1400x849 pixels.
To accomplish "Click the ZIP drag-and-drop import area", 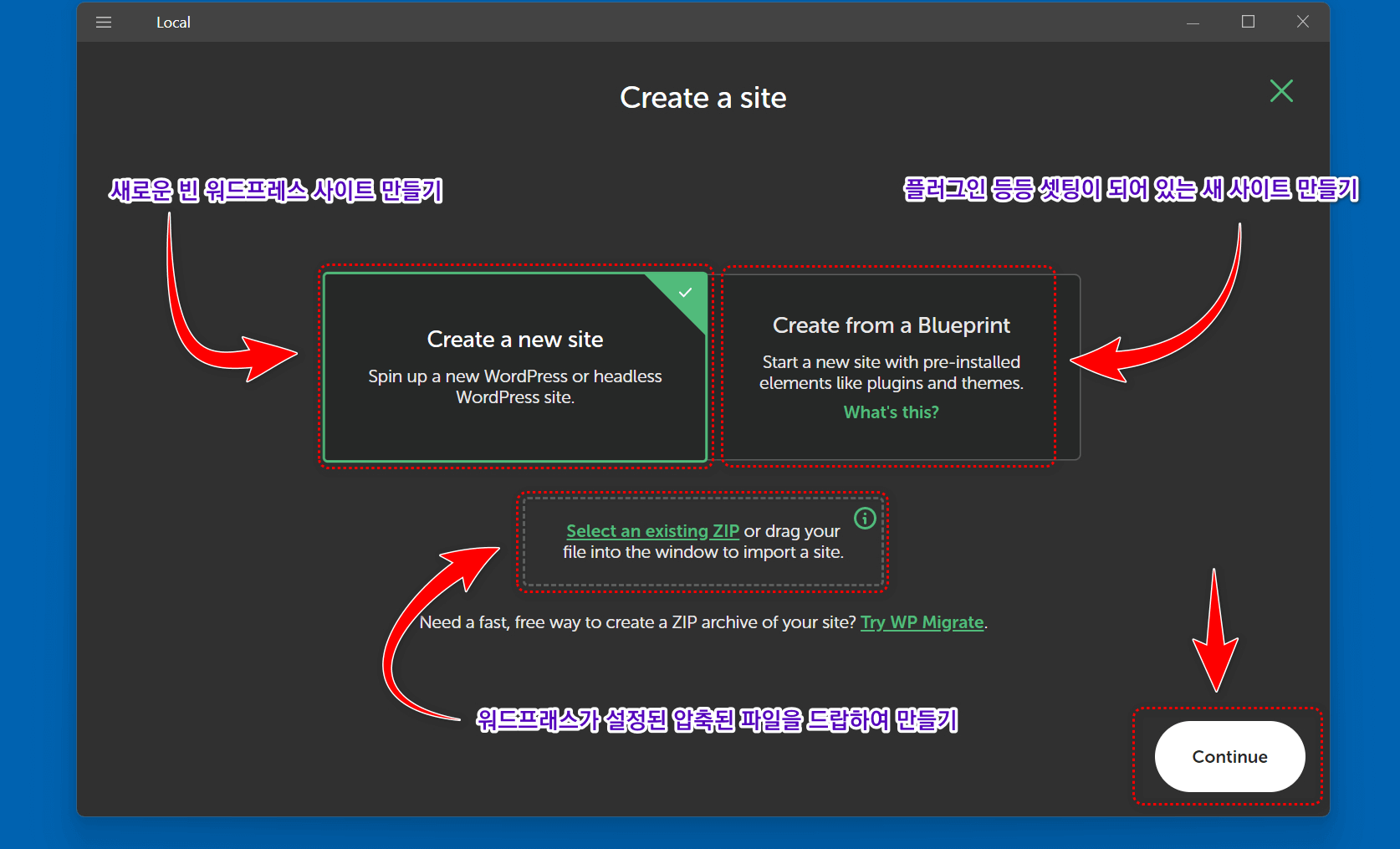I will click(703, 542).
